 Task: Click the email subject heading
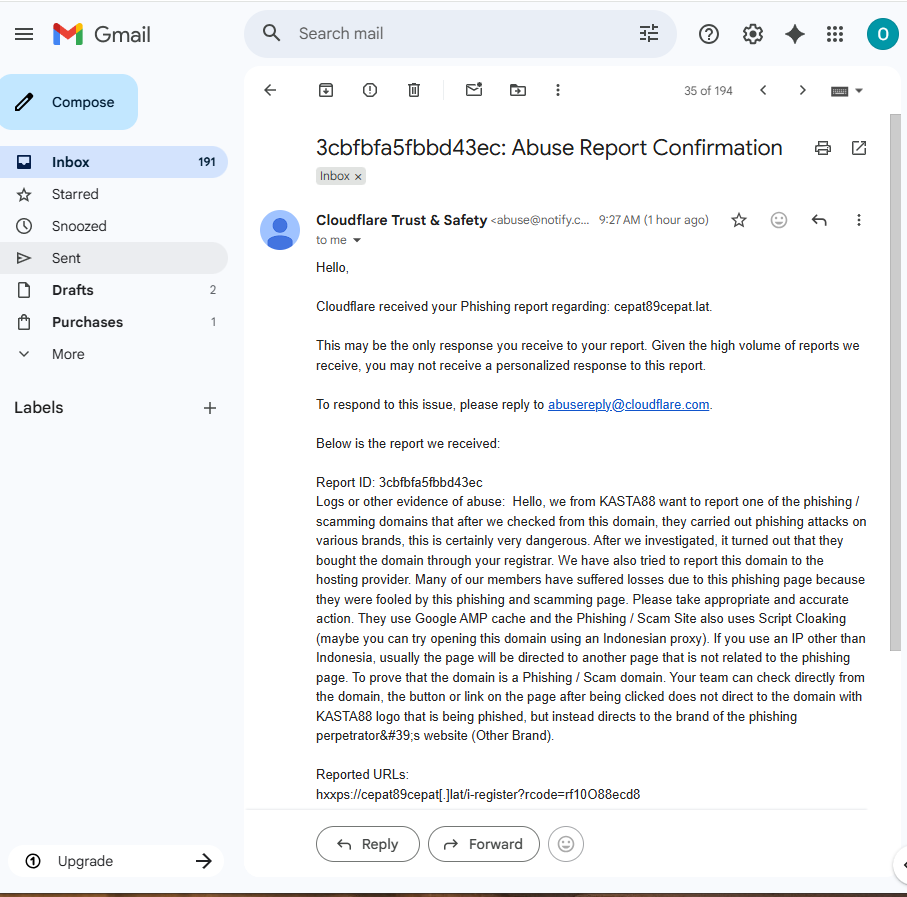pyautogui.click(x=549, y=148)
